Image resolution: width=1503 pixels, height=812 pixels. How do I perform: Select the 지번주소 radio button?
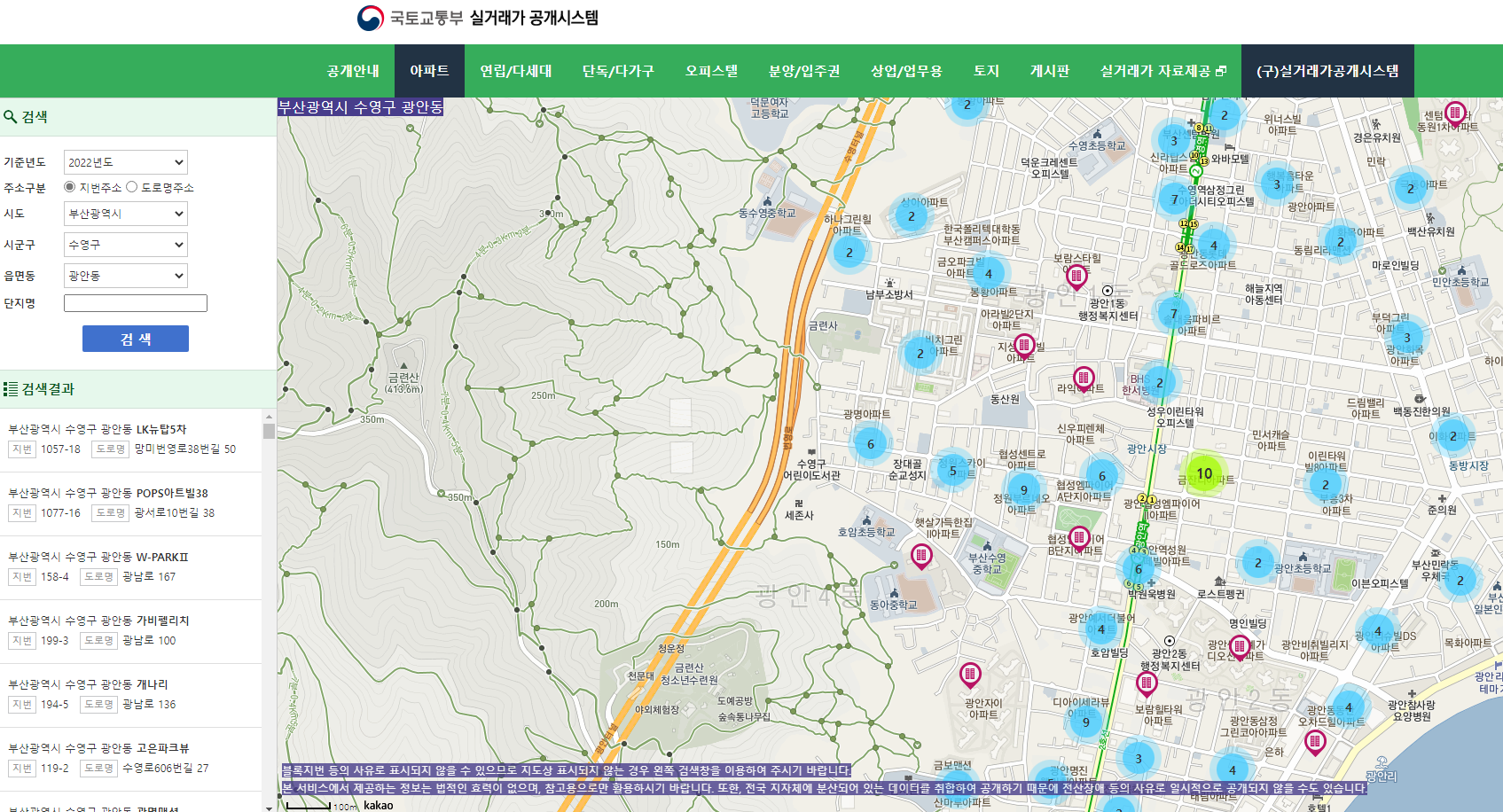tap(69, 187)
